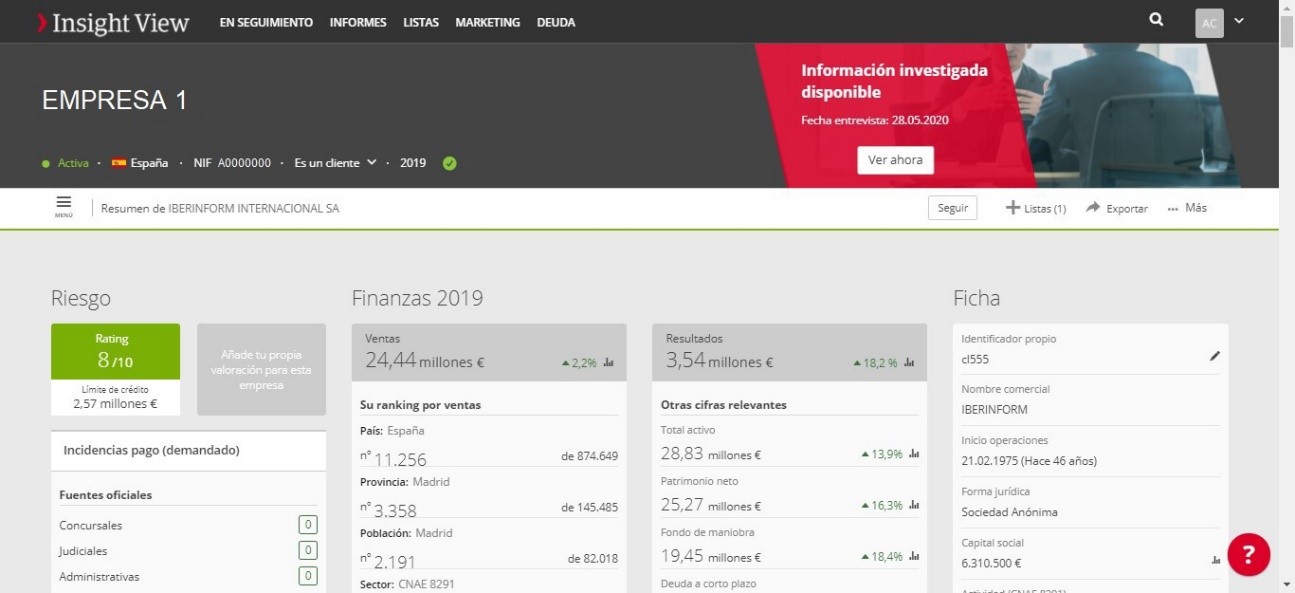The width and height of the screenshot is (1295, 593).
Task: Click the Patrimonio neto value '25,27 millones €'
Action: [711, 506]
